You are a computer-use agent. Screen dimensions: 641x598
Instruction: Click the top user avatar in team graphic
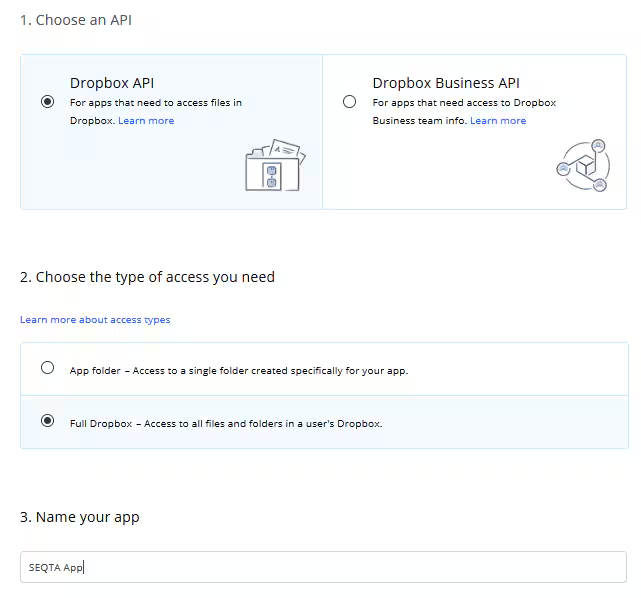click(x=598, y=146)
